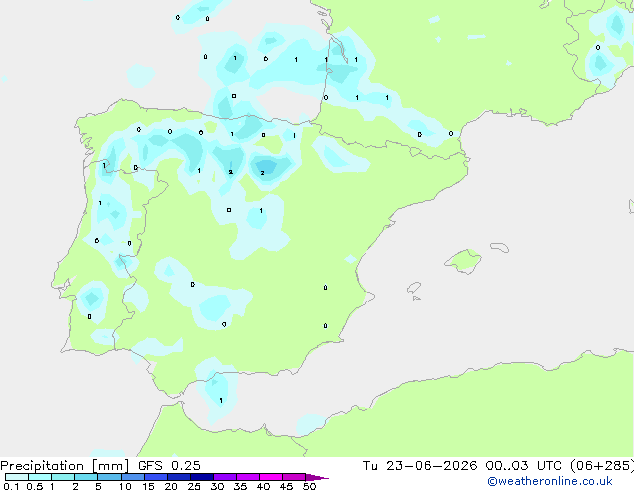
Task: Click the 00..03 UTC time label
Action: pos(523,466)
